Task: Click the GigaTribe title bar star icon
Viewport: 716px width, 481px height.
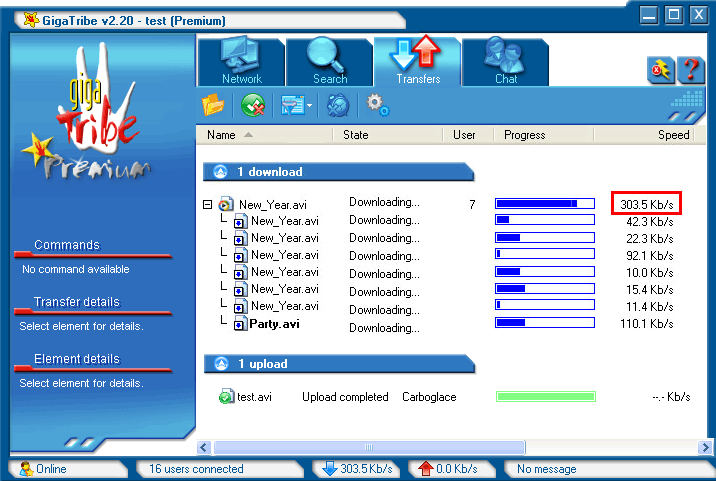Action: tap(31, 20)
